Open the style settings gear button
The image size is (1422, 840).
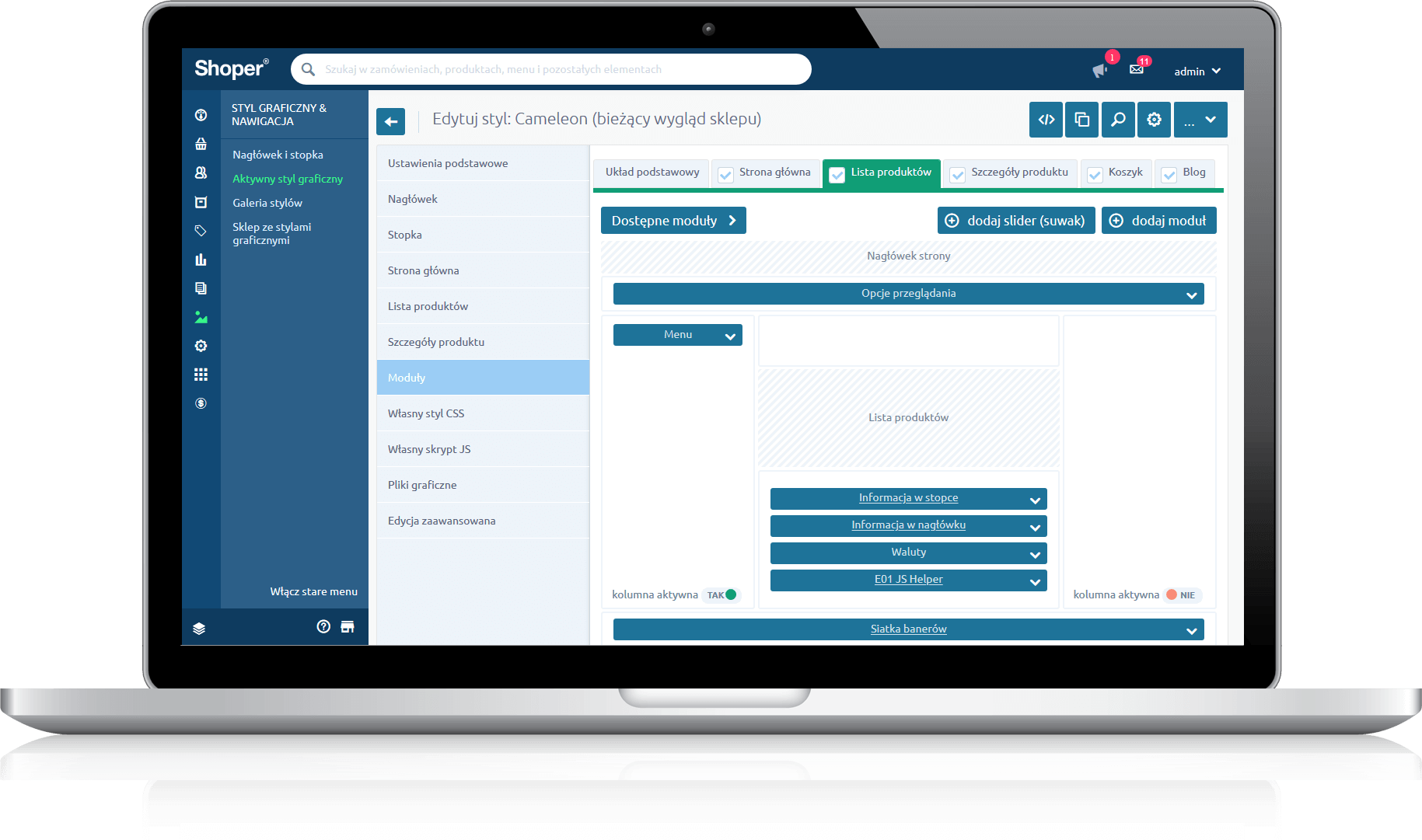tap(1154, 120)
